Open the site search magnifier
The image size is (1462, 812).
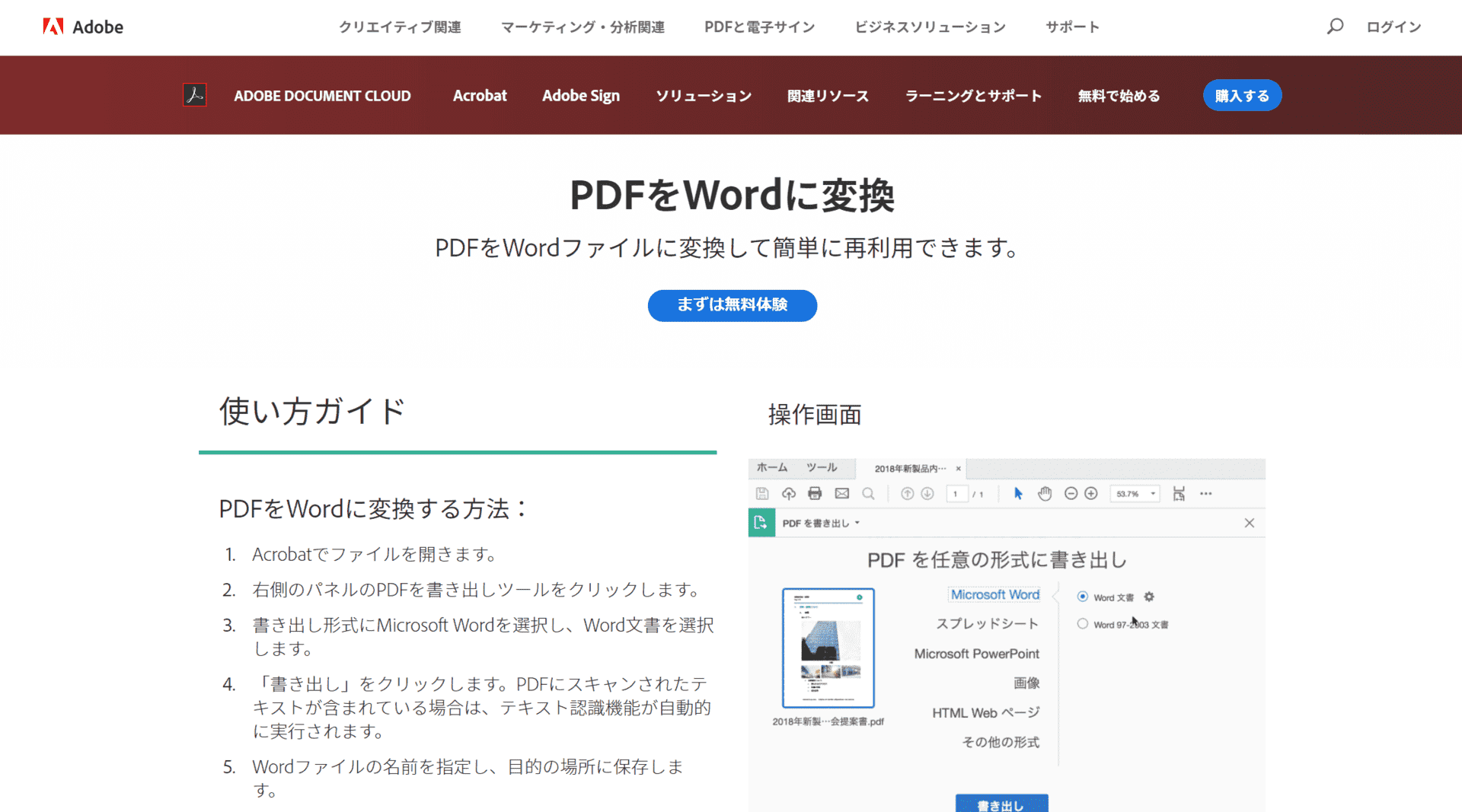tap(1335, 27)
